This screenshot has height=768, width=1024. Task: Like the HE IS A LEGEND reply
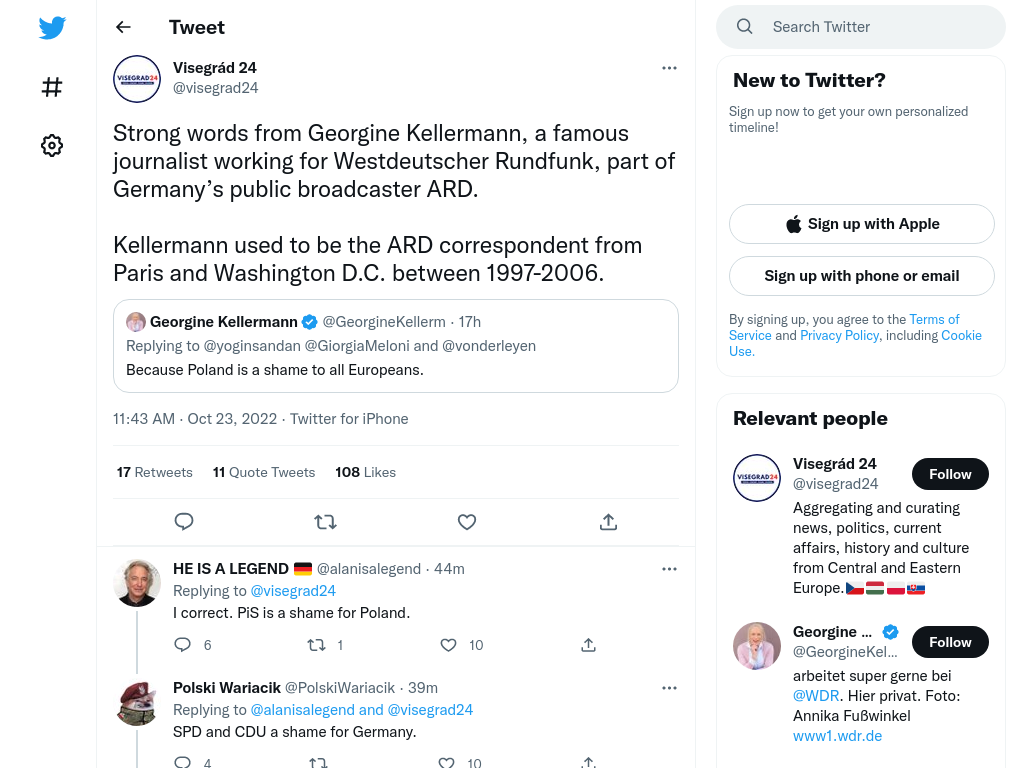click(x=449, y=645)
